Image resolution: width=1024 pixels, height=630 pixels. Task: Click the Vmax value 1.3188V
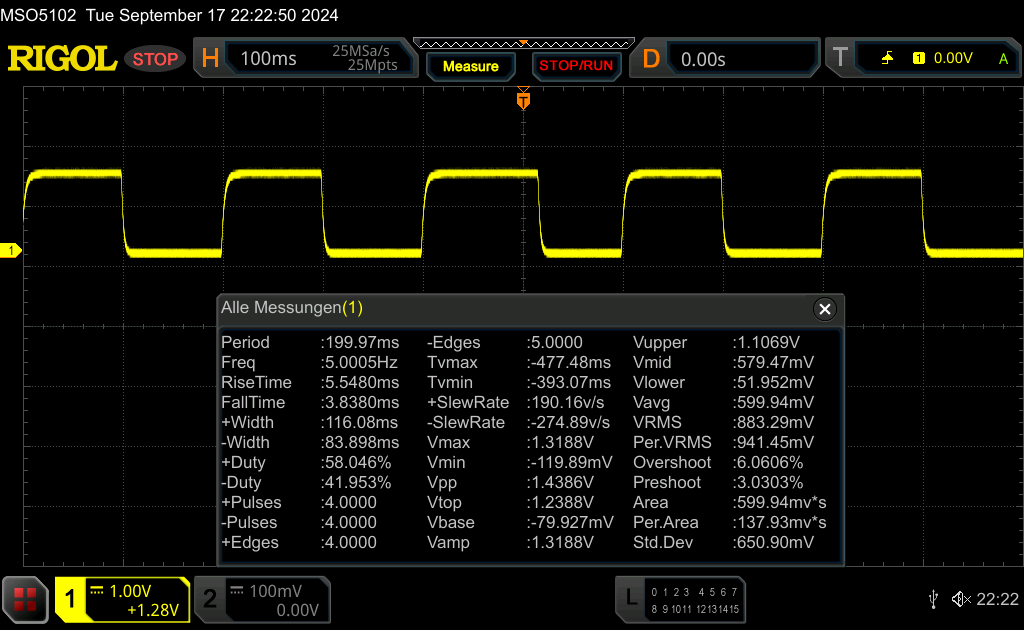(560, 442)
